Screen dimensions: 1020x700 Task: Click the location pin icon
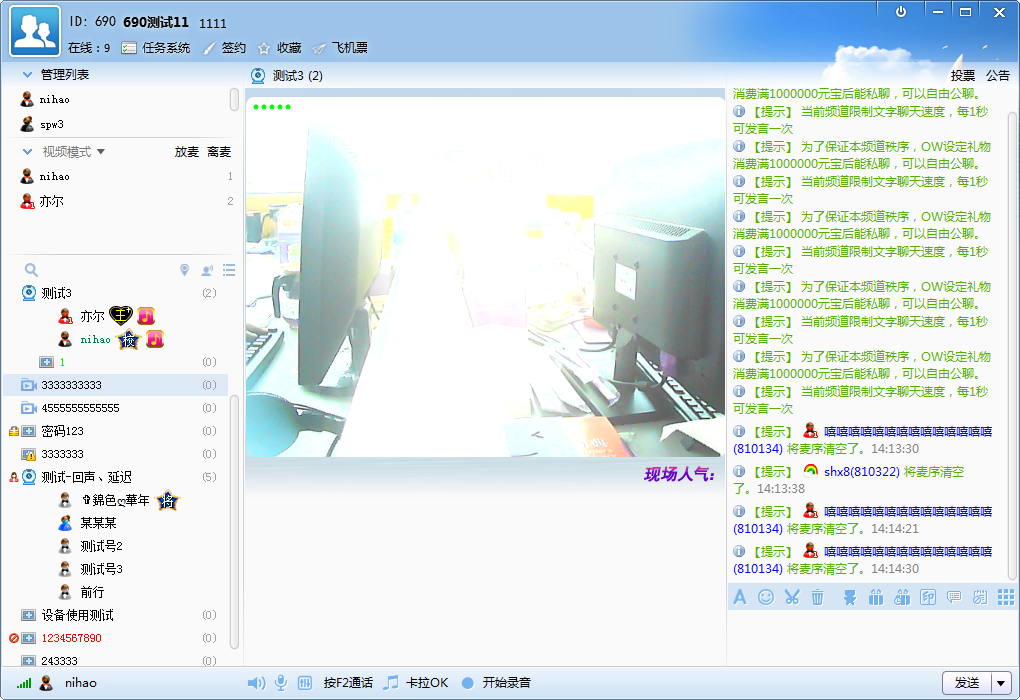pos(184,269)
